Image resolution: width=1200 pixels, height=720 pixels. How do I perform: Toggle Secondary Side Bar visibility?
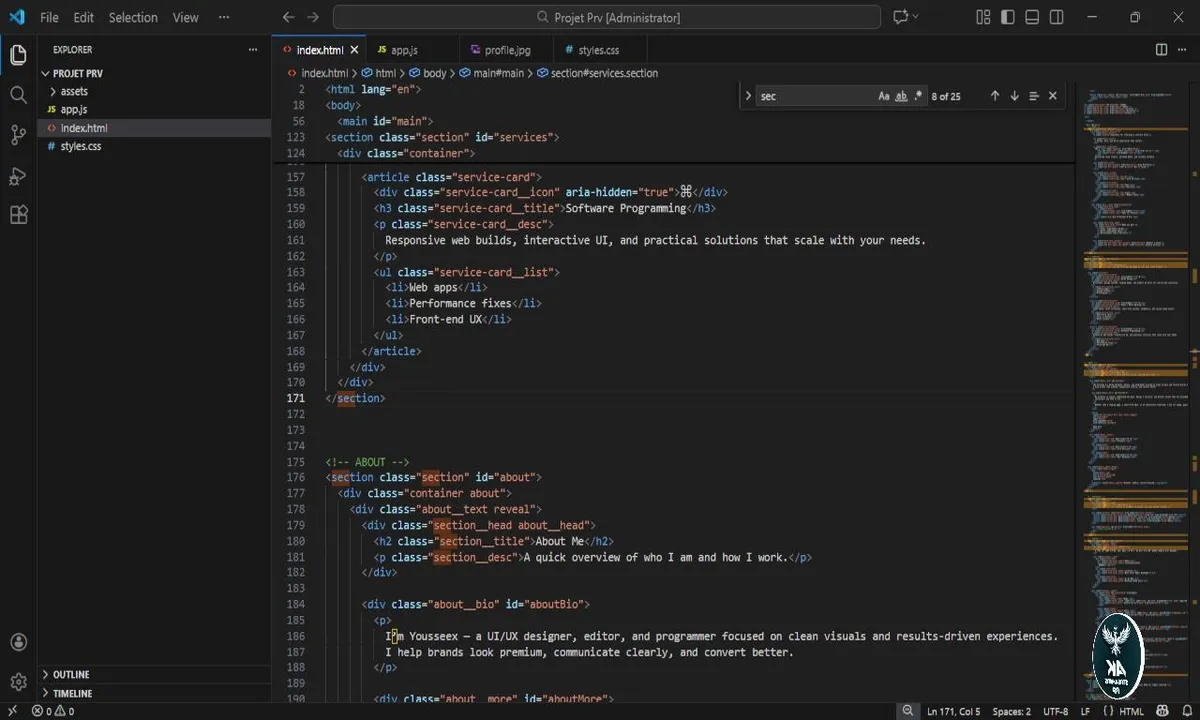(1055, 17)
